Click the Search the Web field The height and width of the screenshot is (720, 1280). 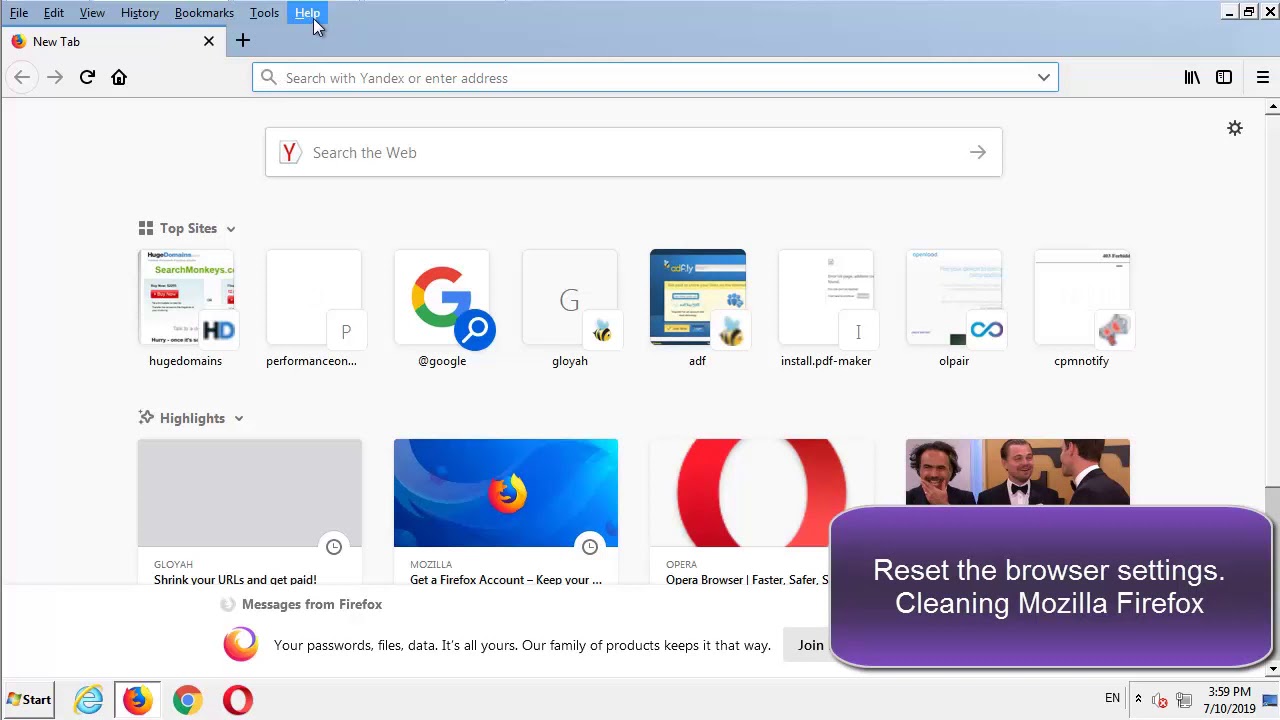click(634, 152)
